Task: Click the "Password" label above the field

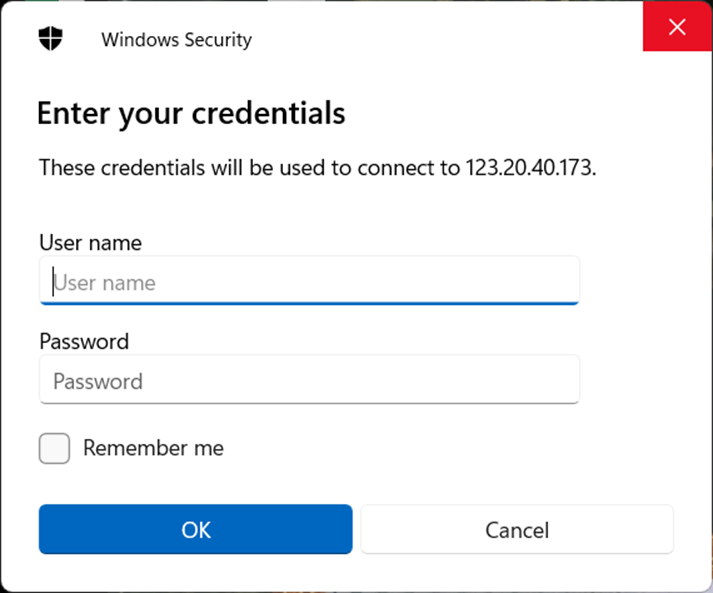Action: 84,341
